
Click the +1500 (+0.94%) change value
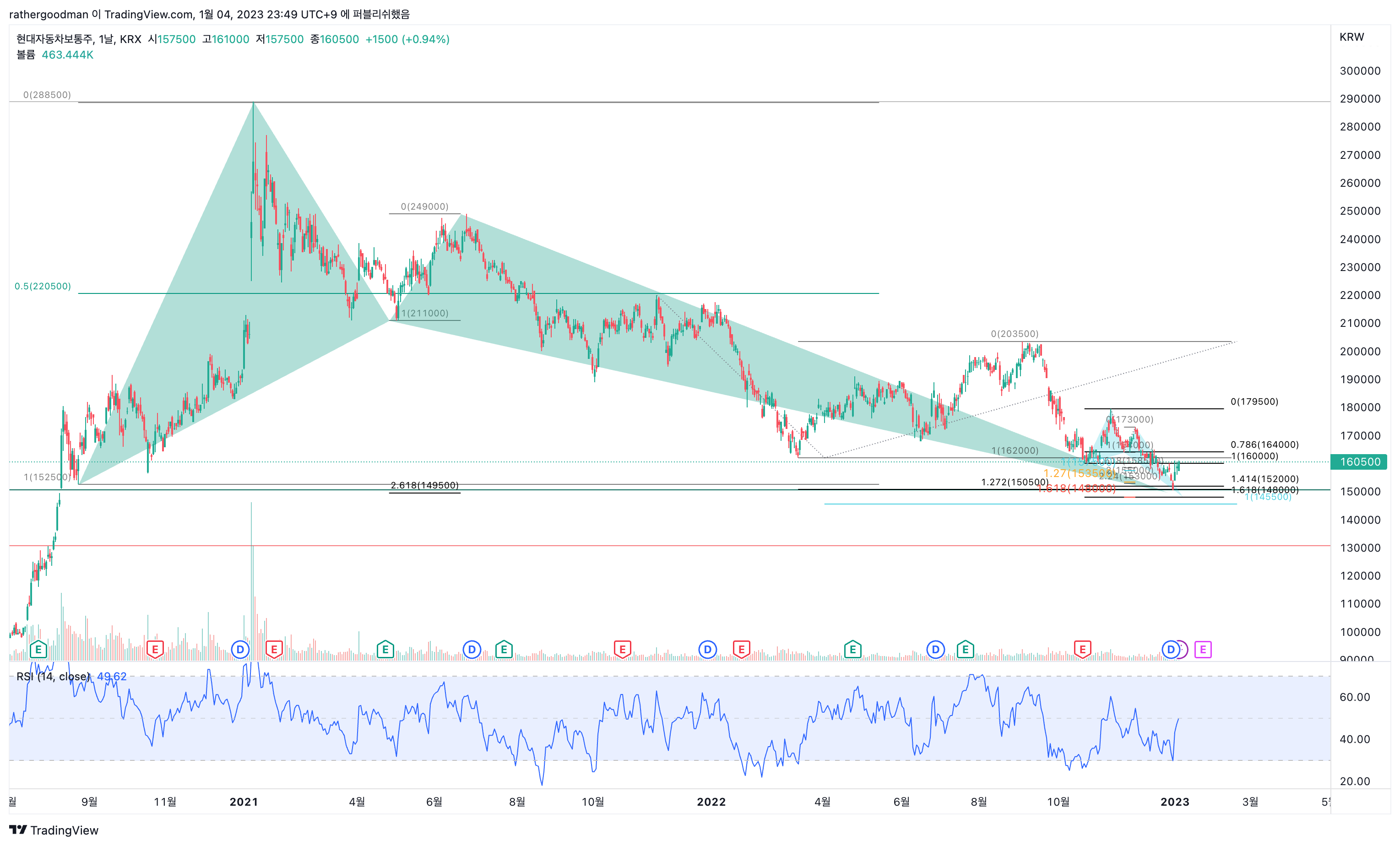tap(407, 39)
